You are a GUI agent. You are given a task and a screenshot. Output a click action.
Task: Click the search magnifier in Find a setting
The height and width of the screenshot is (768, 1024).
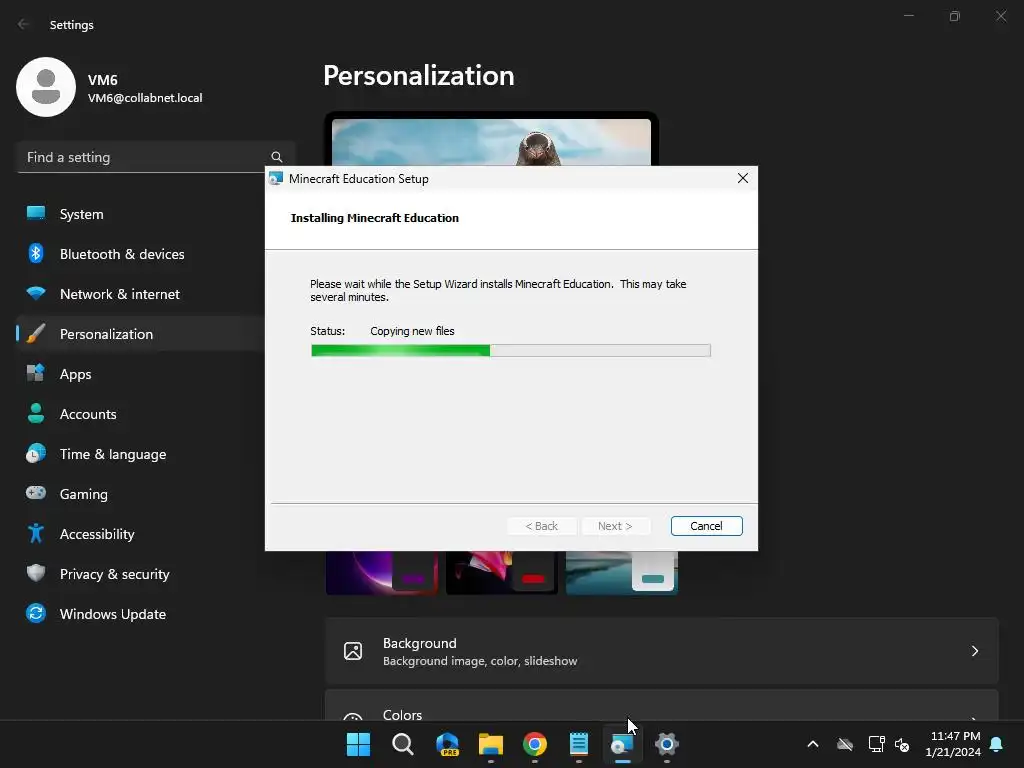click(x=277, y=157)
